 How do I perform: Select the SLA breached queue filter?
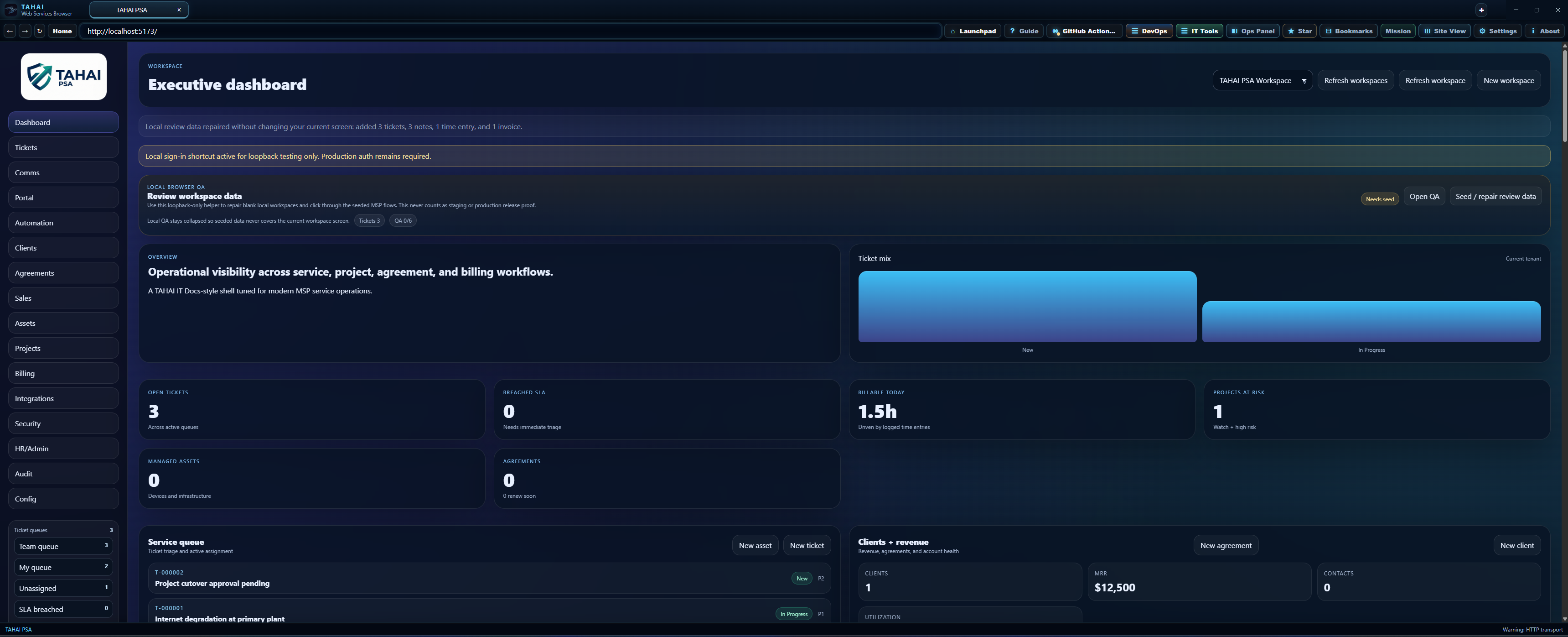coord(63,609)
